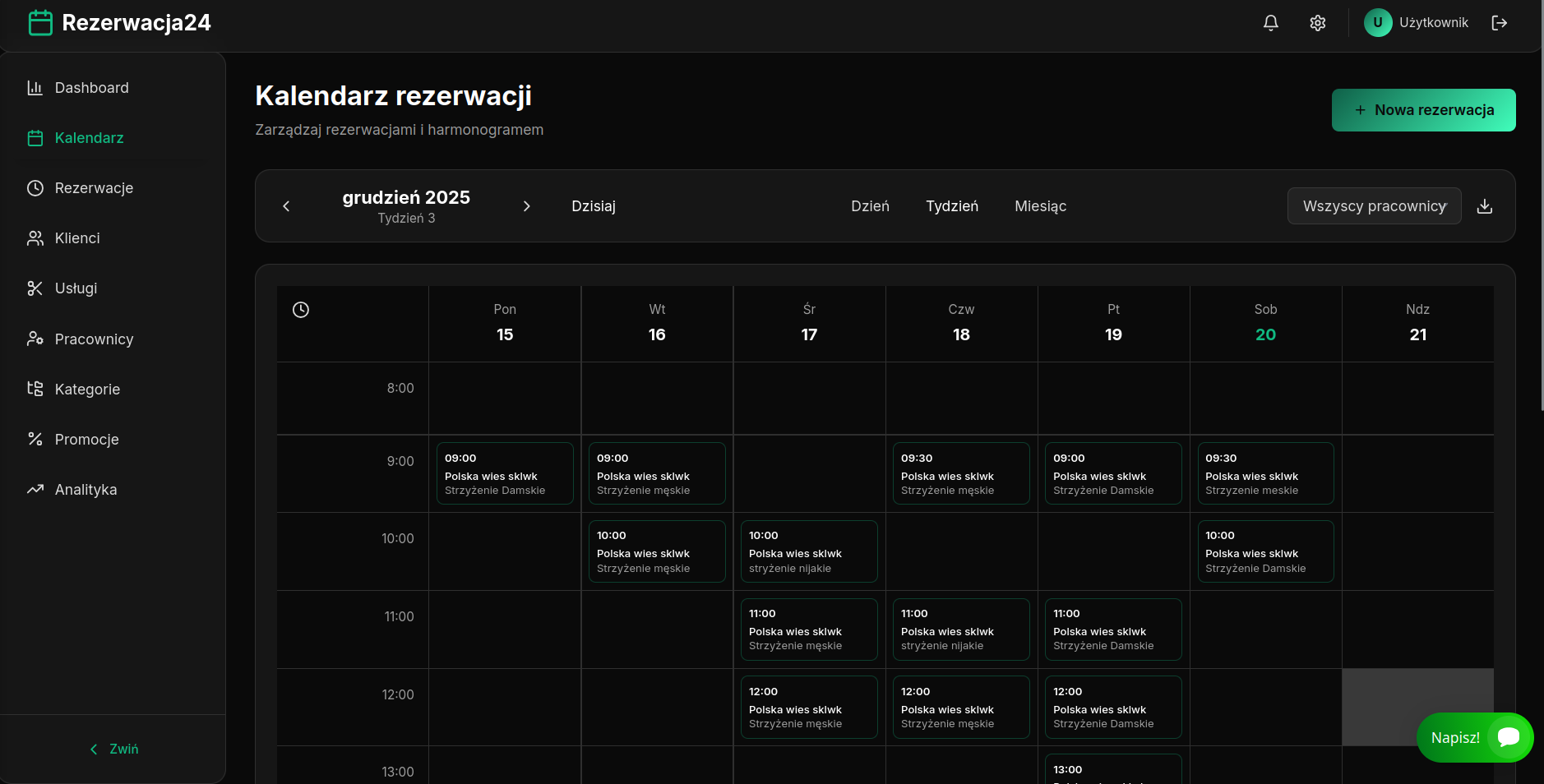Collapse the sidebar with Zwiń
This screenshot has height=784, width=1544.
coord(113,749)
